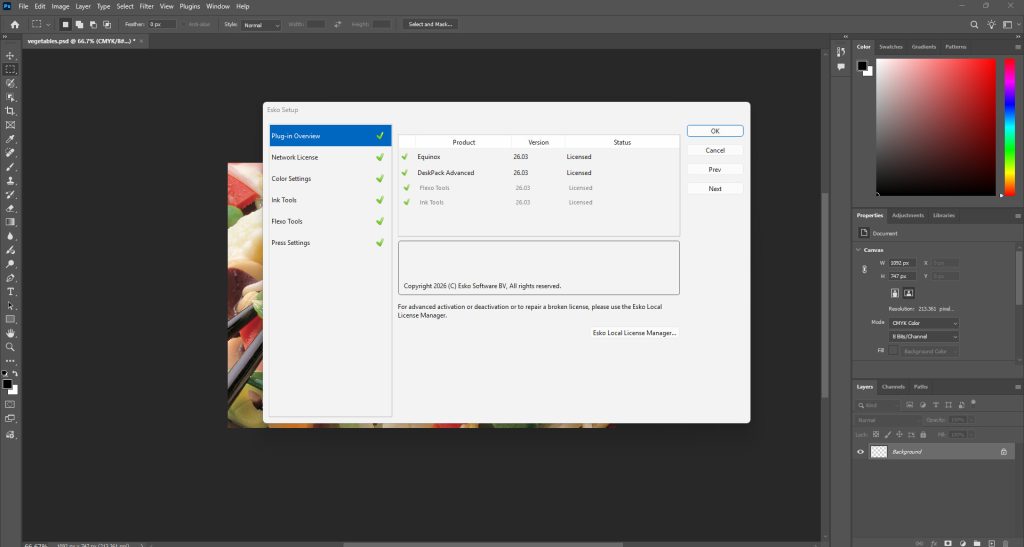
Task: Select the Rectangle shape tool
Action: (x=10, y=319)
